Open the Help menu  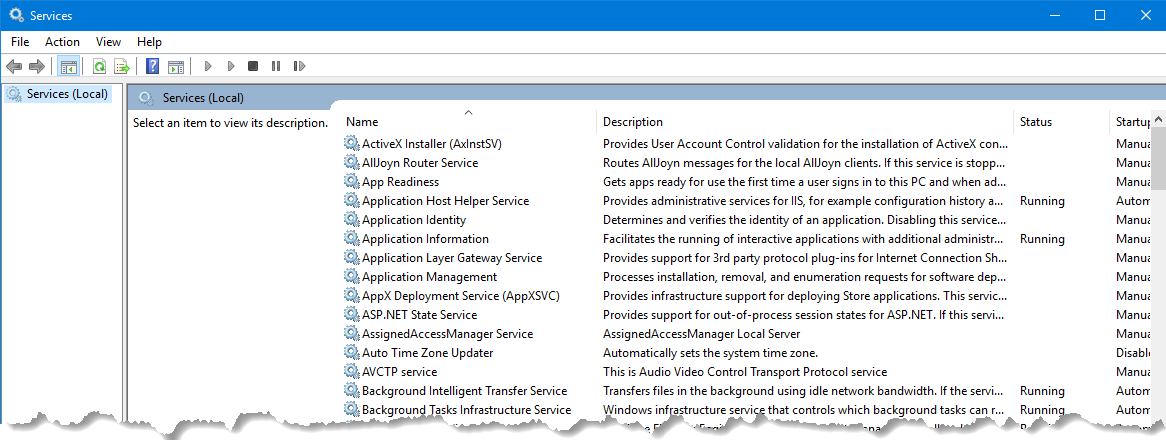click(149, 42)
